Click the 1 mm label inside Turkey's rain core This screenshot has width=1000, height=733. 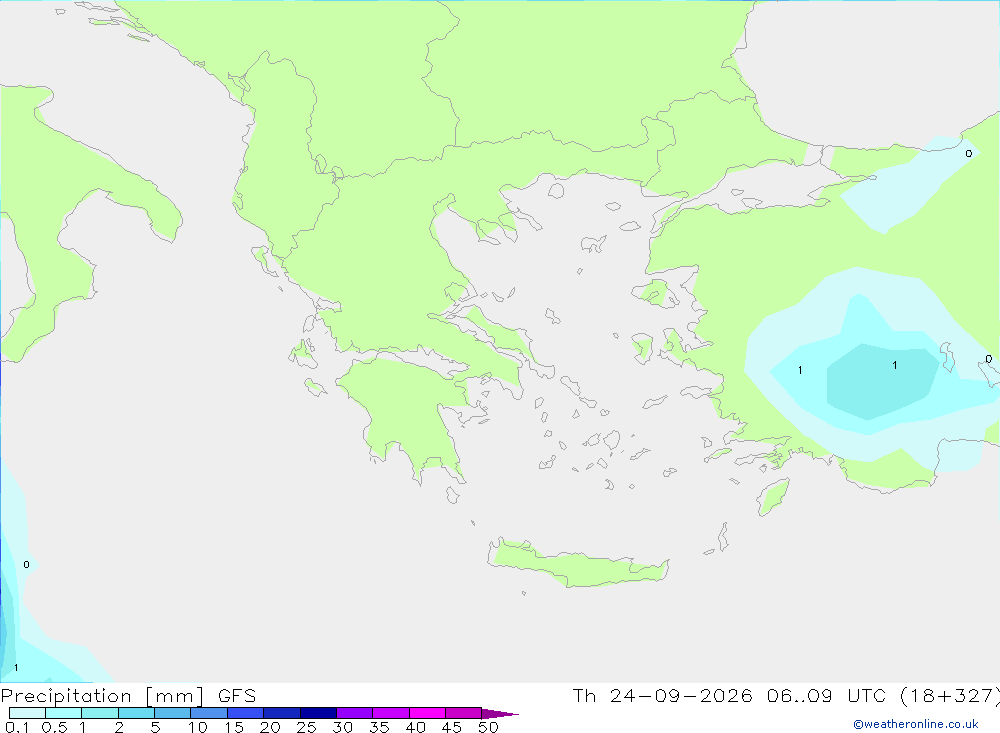coord(895,366)
